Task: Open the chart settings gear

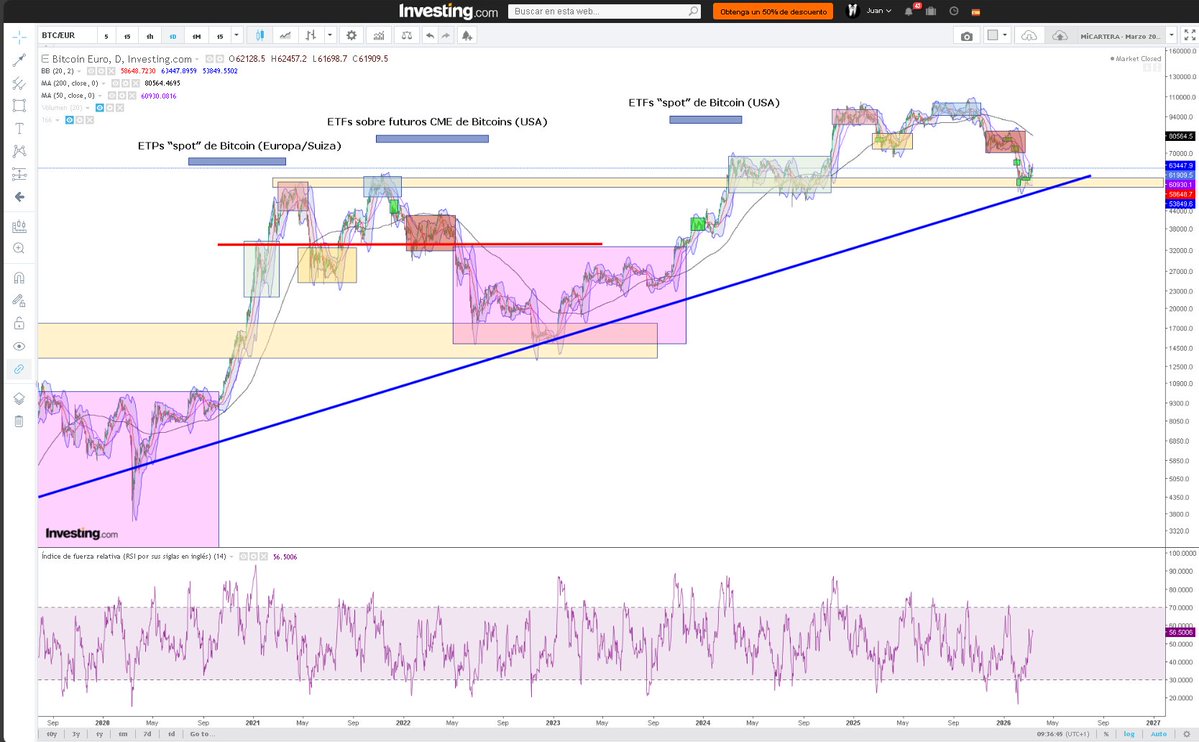Action: [352, 34]
